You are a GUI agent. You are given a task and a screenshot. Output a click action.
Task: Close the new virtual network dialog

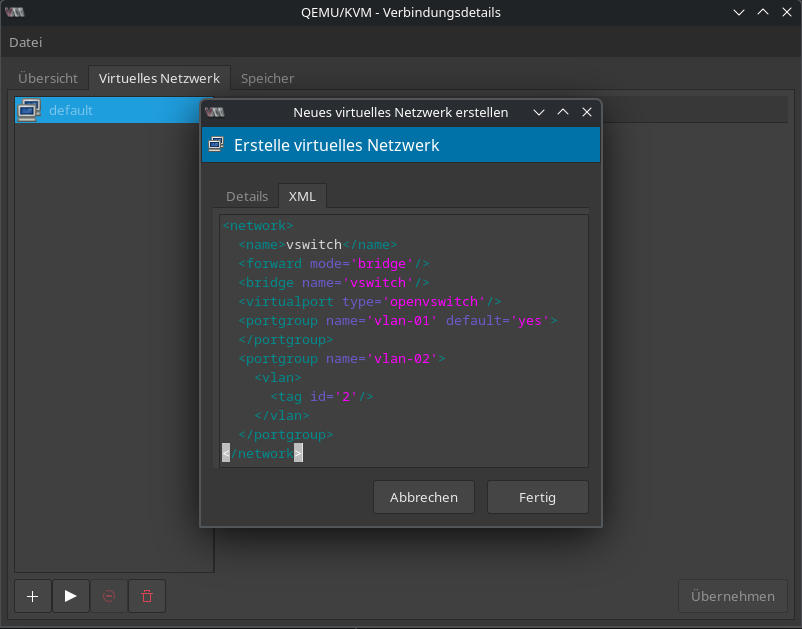[587, 113]
